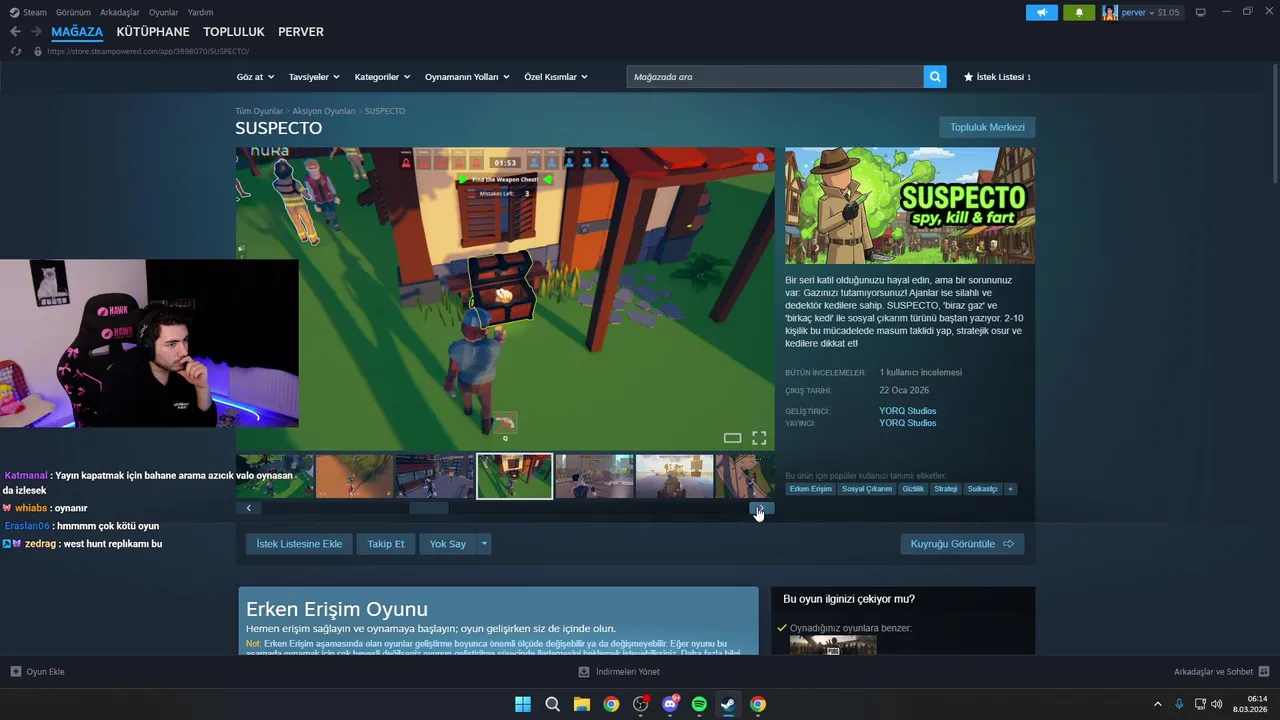Click the store search magnifier button
Image resolution: width=1280 pixels, height=720 pixels.
pos(935,77)
